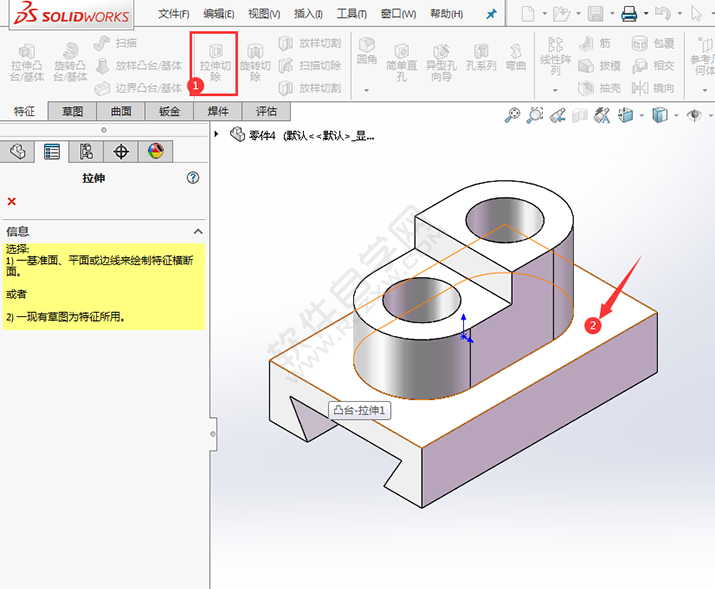
Task: Click the Section View icon
Action: click(x=580, y=115)
